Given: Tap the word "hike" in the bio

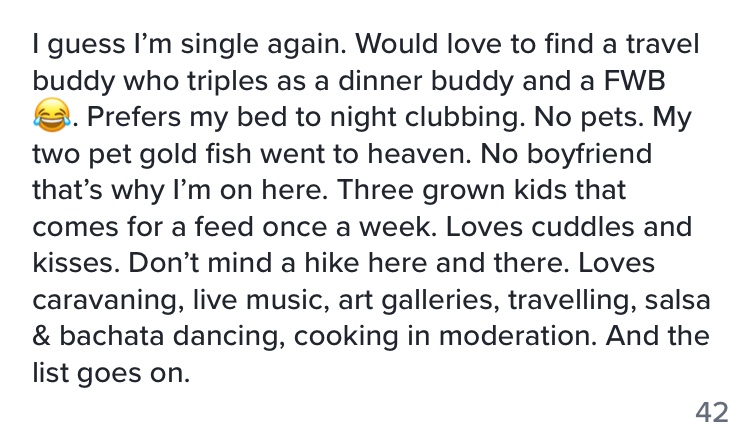Looking at the screenshot, I should (345, 264).
